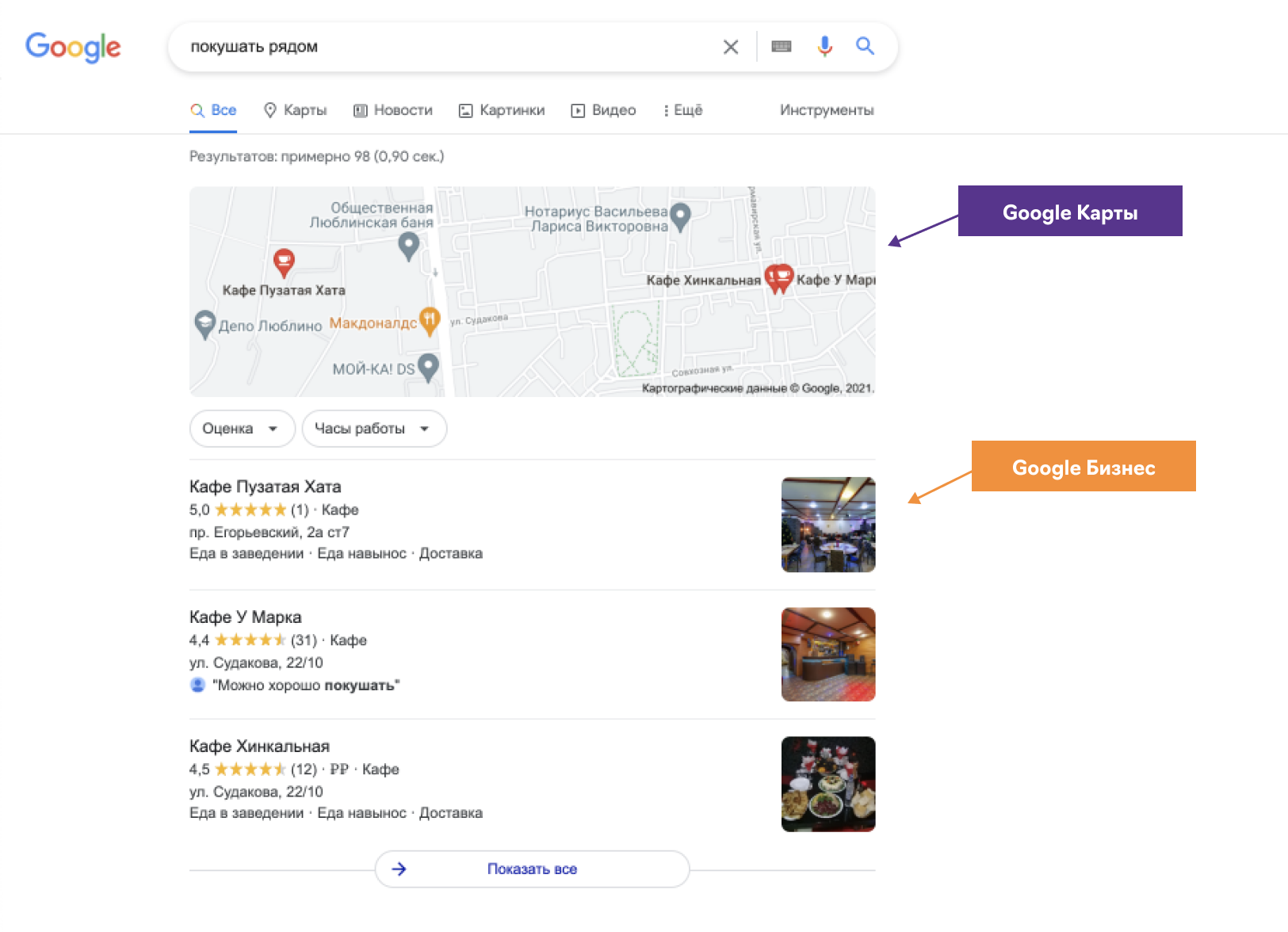The height and width of the screenshot is (932, 1288).
Task: Click the blue magnifier search icon
Action: [865, 47]
